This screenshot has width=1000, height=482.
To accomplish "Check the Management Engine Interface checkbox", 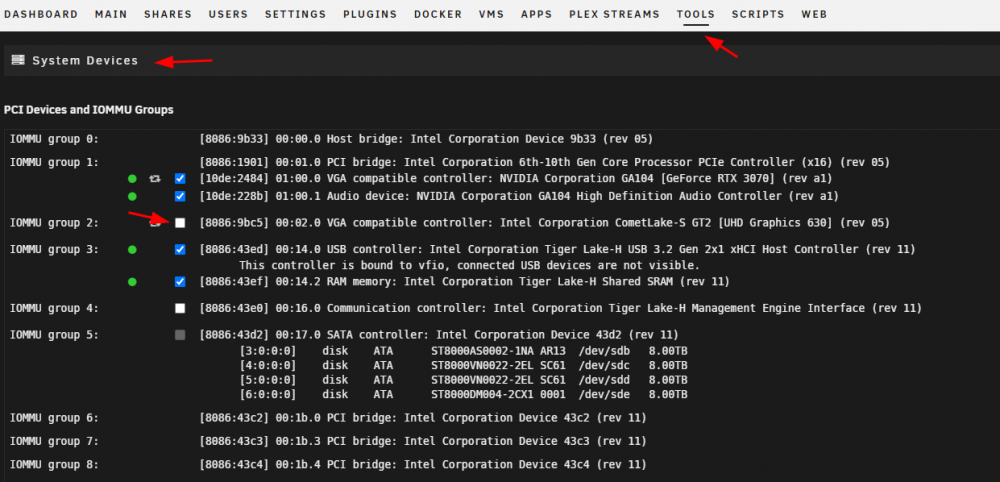I will (180, 308).
